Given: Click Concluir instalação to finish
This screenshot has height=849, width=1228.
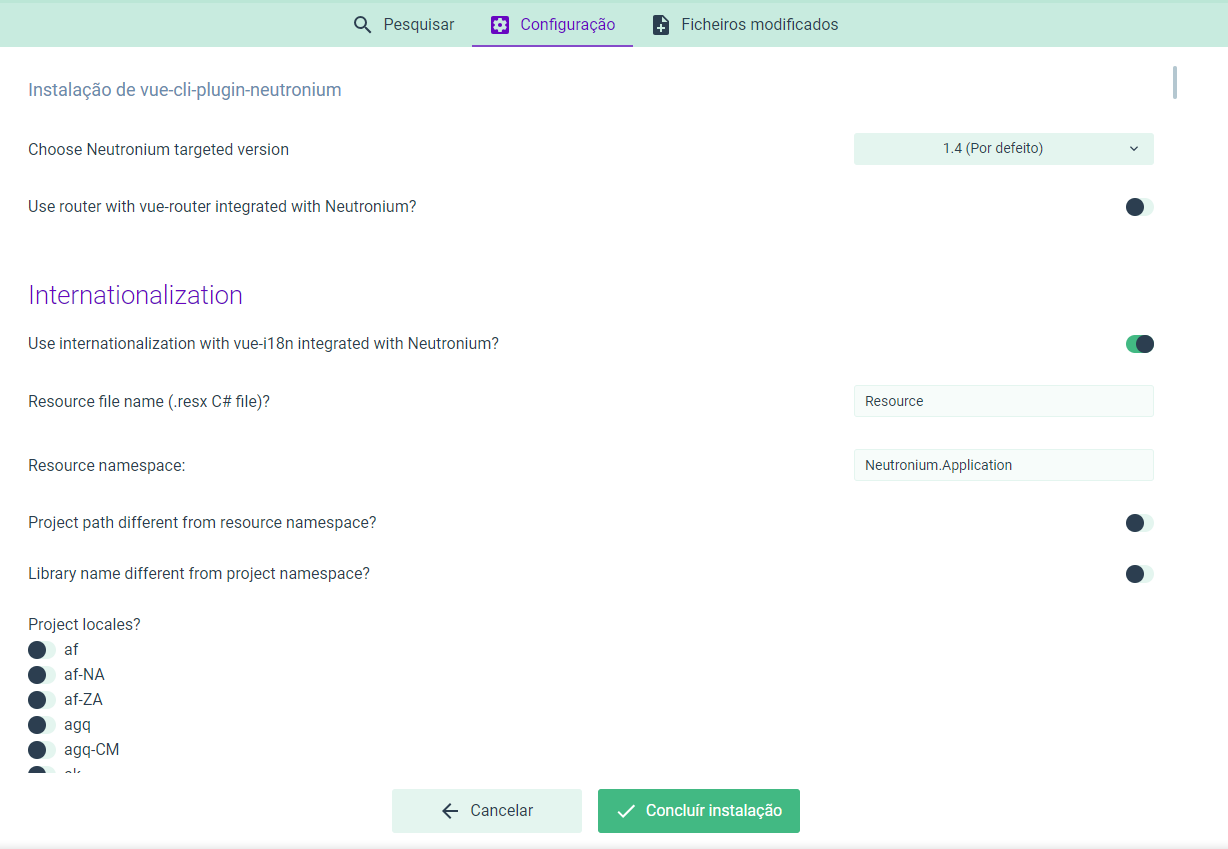Looking at the screenshot, I should (x=699, y=811).
